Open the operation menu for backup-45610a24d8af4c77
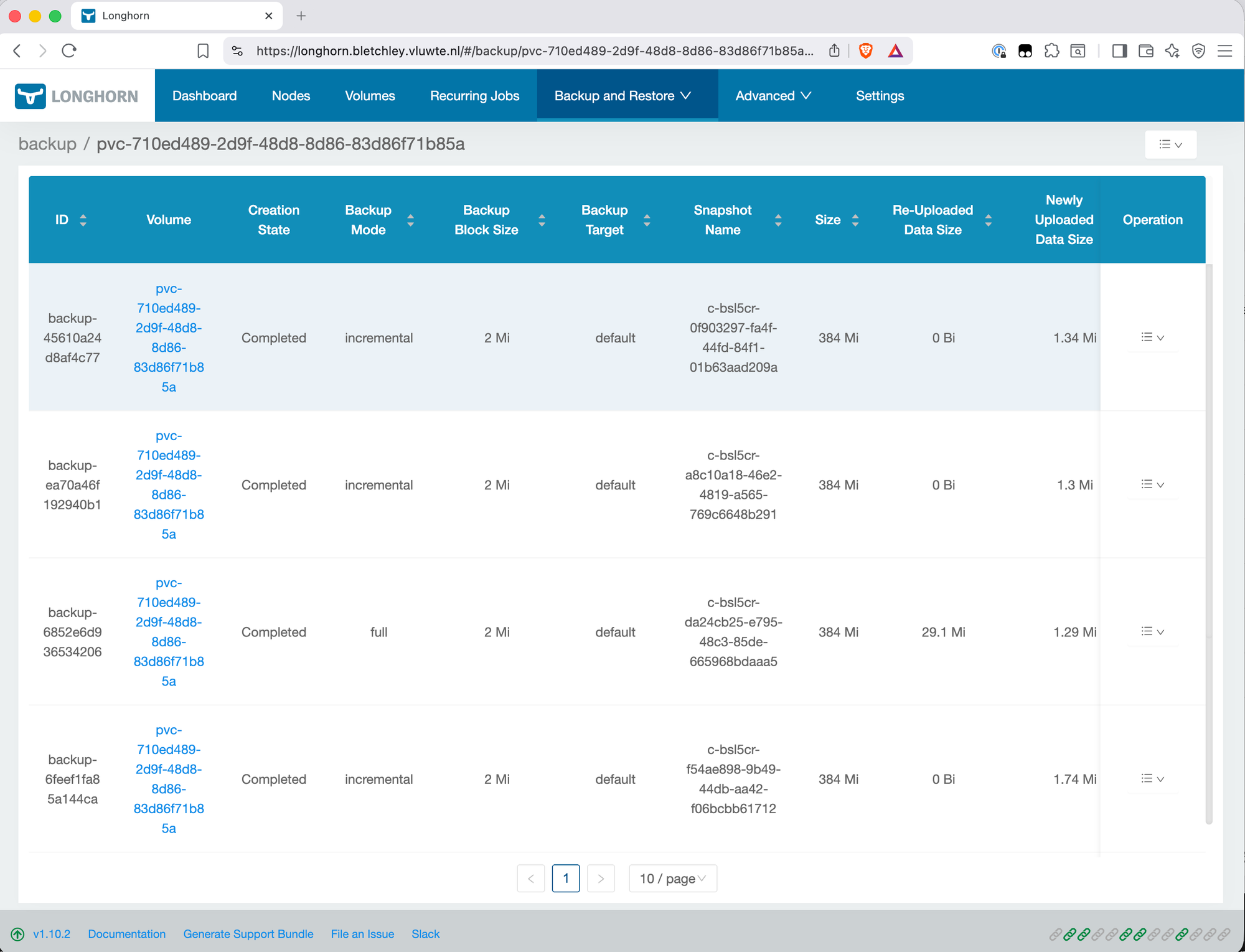The image size is (1245, 952). [x=1152, y=337]
